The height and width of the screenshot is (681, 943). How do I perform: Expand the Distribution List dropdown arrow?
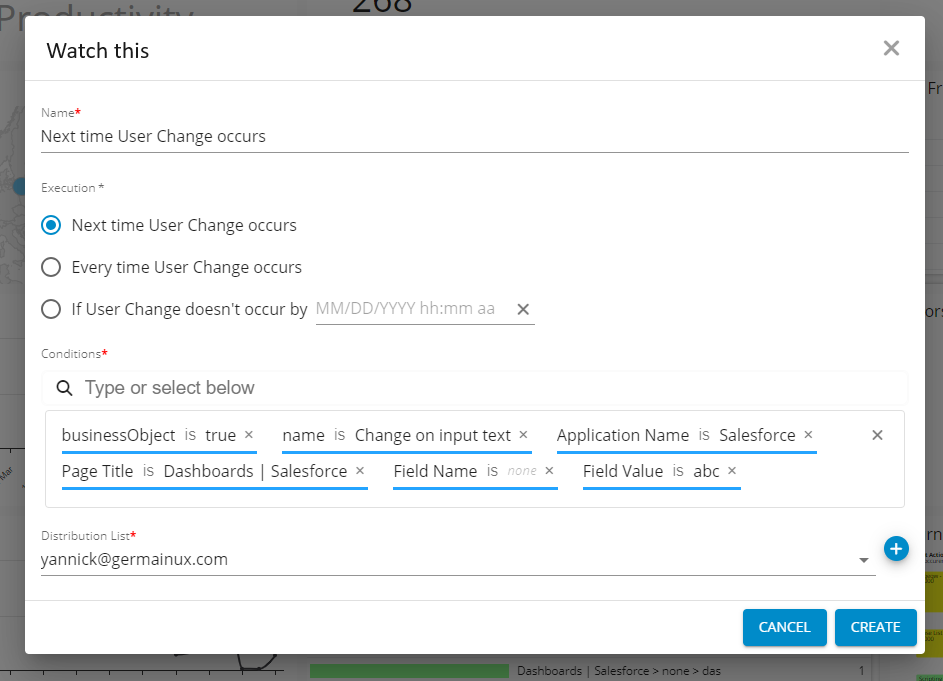coord(864,561)
